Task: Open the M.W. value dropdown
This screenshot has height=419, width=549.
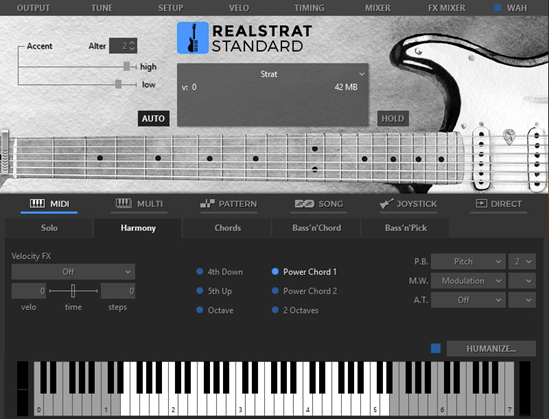Action: click(522, 281)
